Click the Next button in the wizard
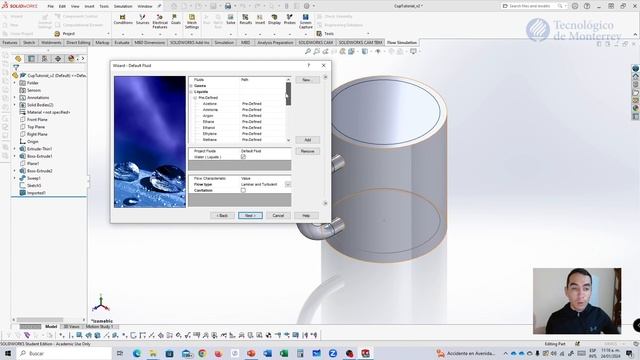This screenshot has width=640, height=360. point(250,215)
